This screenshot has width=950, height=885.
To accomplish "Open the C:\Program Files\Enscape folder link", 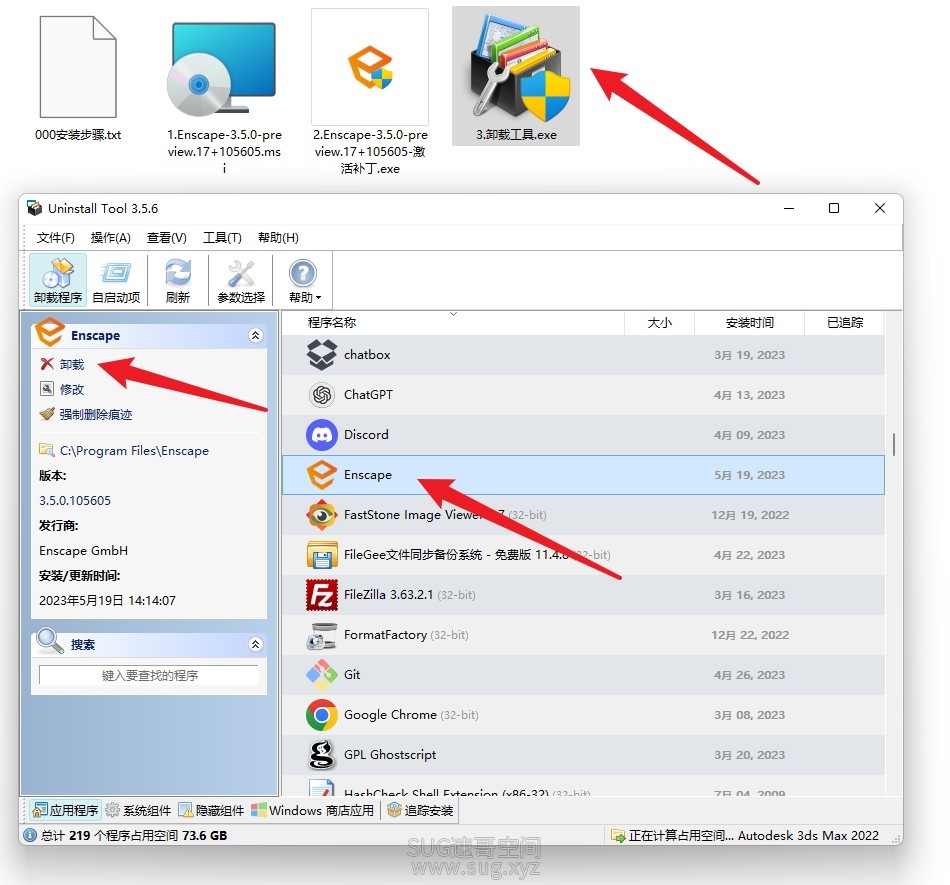I will [134, 451].
